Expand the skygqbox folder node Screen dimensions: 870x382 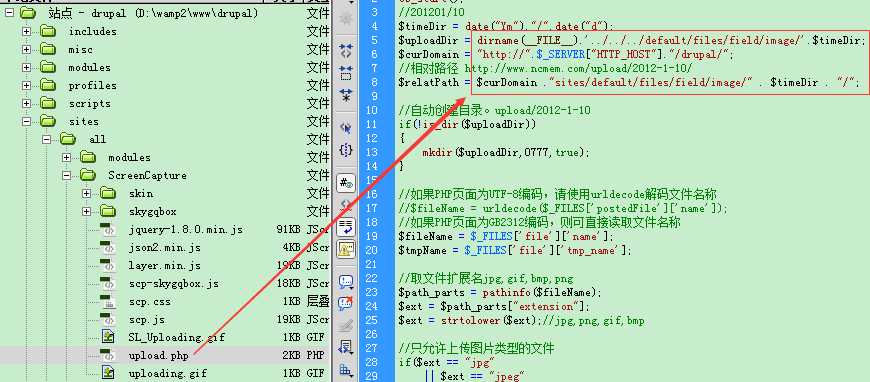[x=86, y=212]
